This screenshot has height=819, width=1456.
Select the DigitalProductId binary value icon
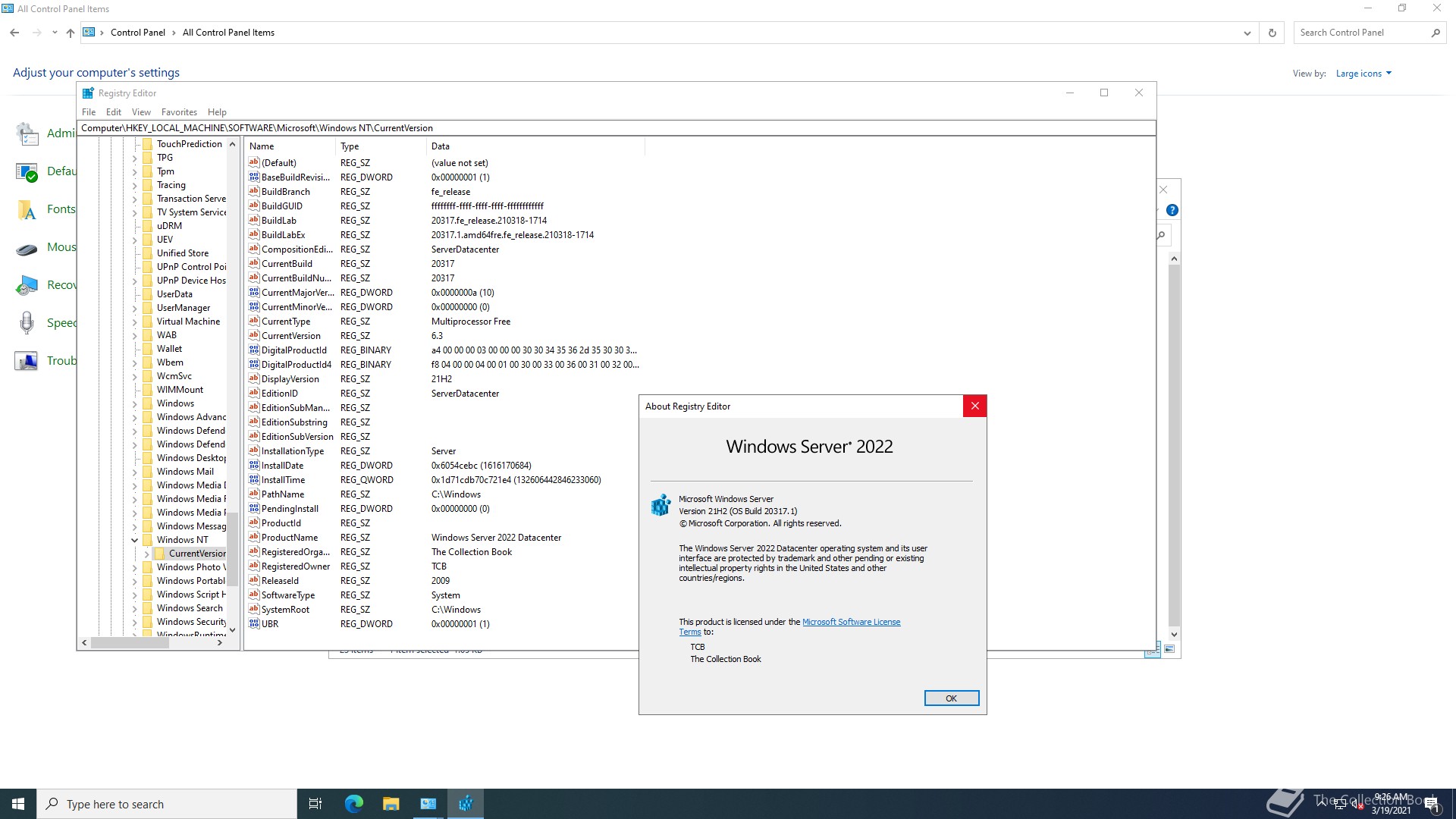tap(254, 350)
